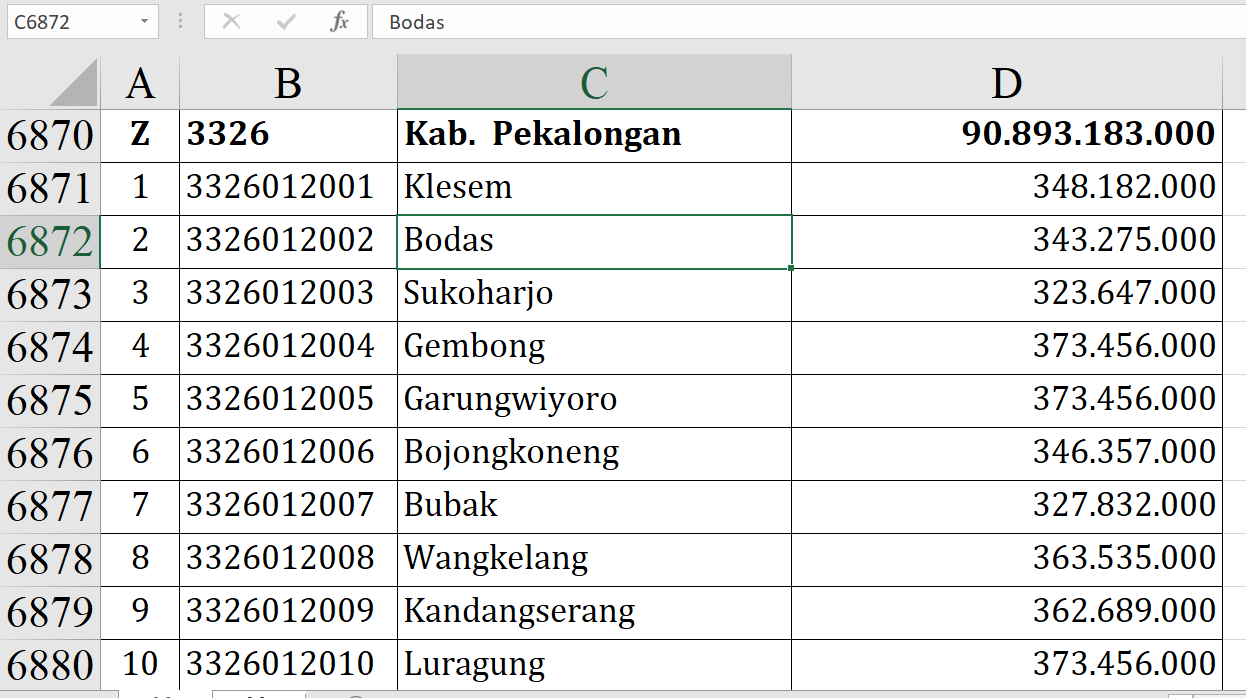Select column D header
The image size is (1246, 698).
point(1006,83)
